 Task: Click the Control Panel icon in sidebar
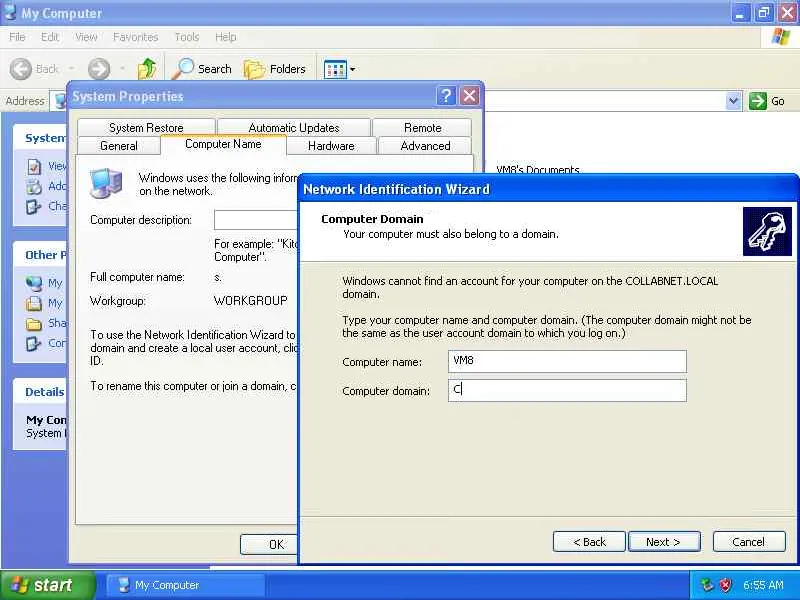coord(34,344)
